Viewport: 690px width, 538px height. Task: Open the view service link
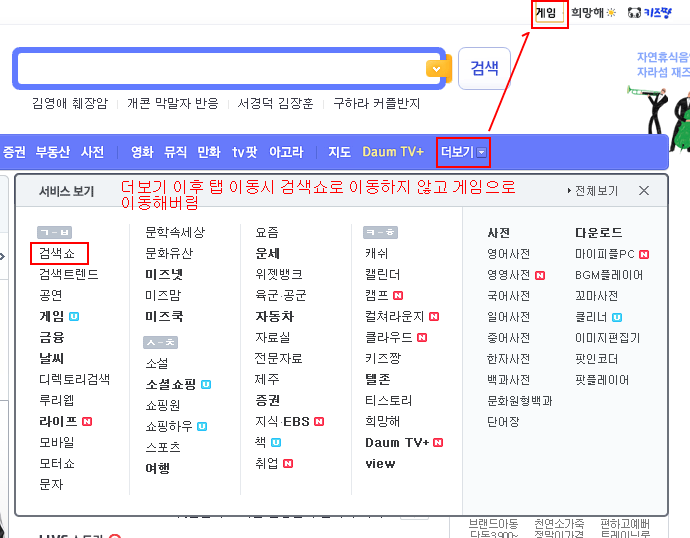coord(380,464)
